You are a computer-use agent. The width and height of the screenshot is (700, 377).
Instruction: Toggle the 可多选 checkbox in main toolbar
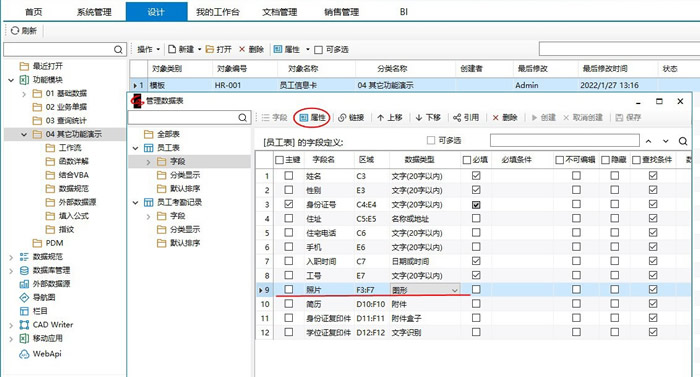(318, 50)
